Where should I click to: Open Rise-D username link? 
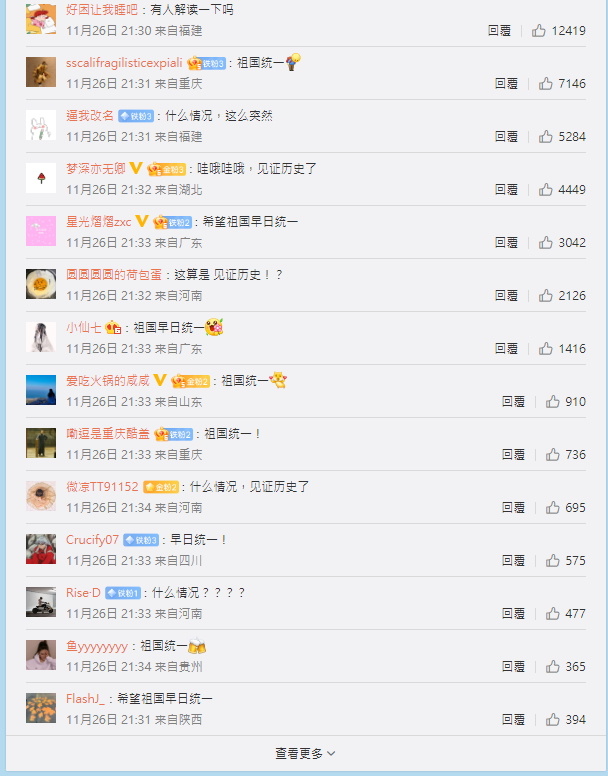tap(83, 592)
